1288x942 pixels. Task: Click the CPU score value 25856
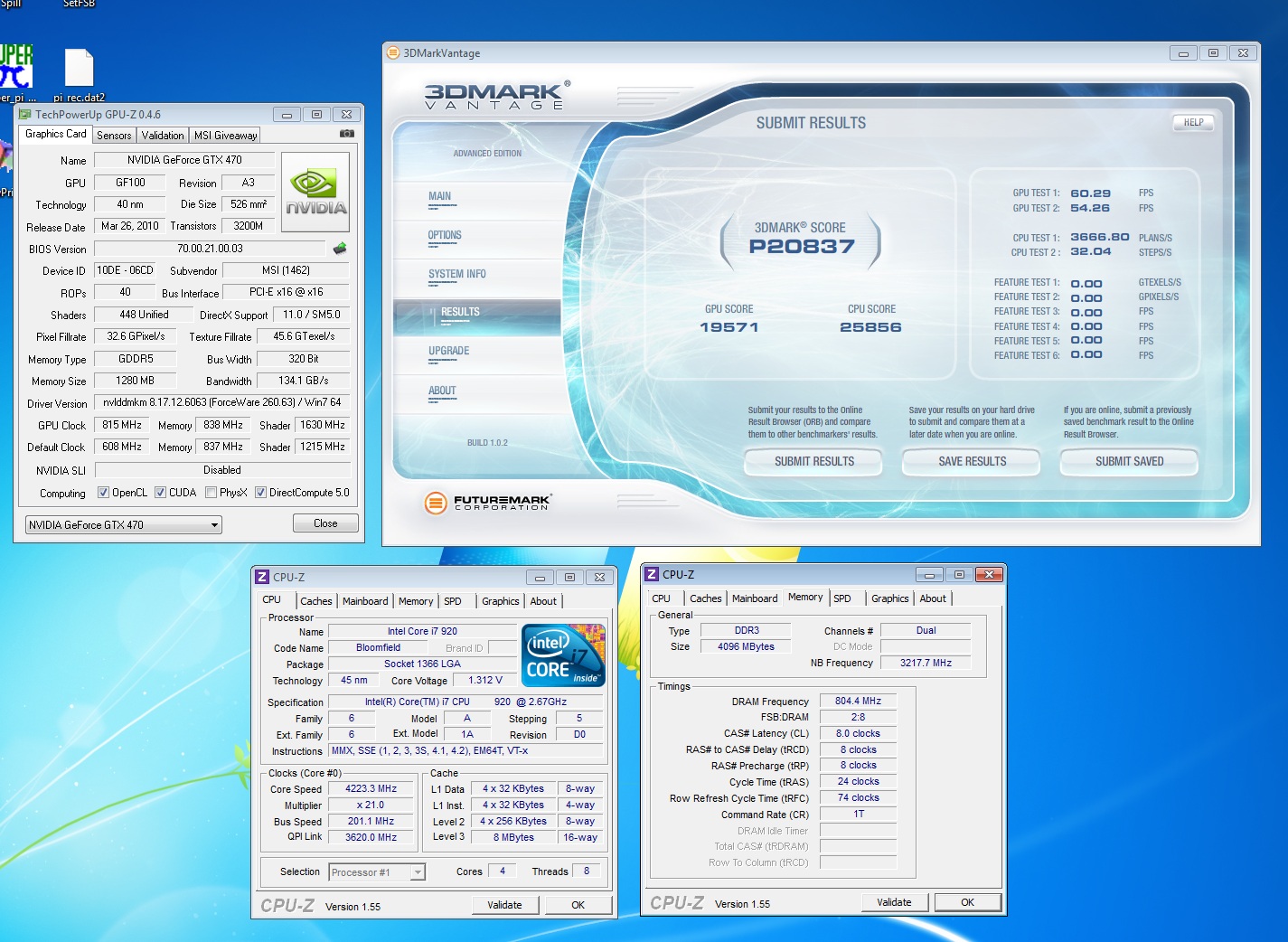pyautogui.click(x=870, y=327)
